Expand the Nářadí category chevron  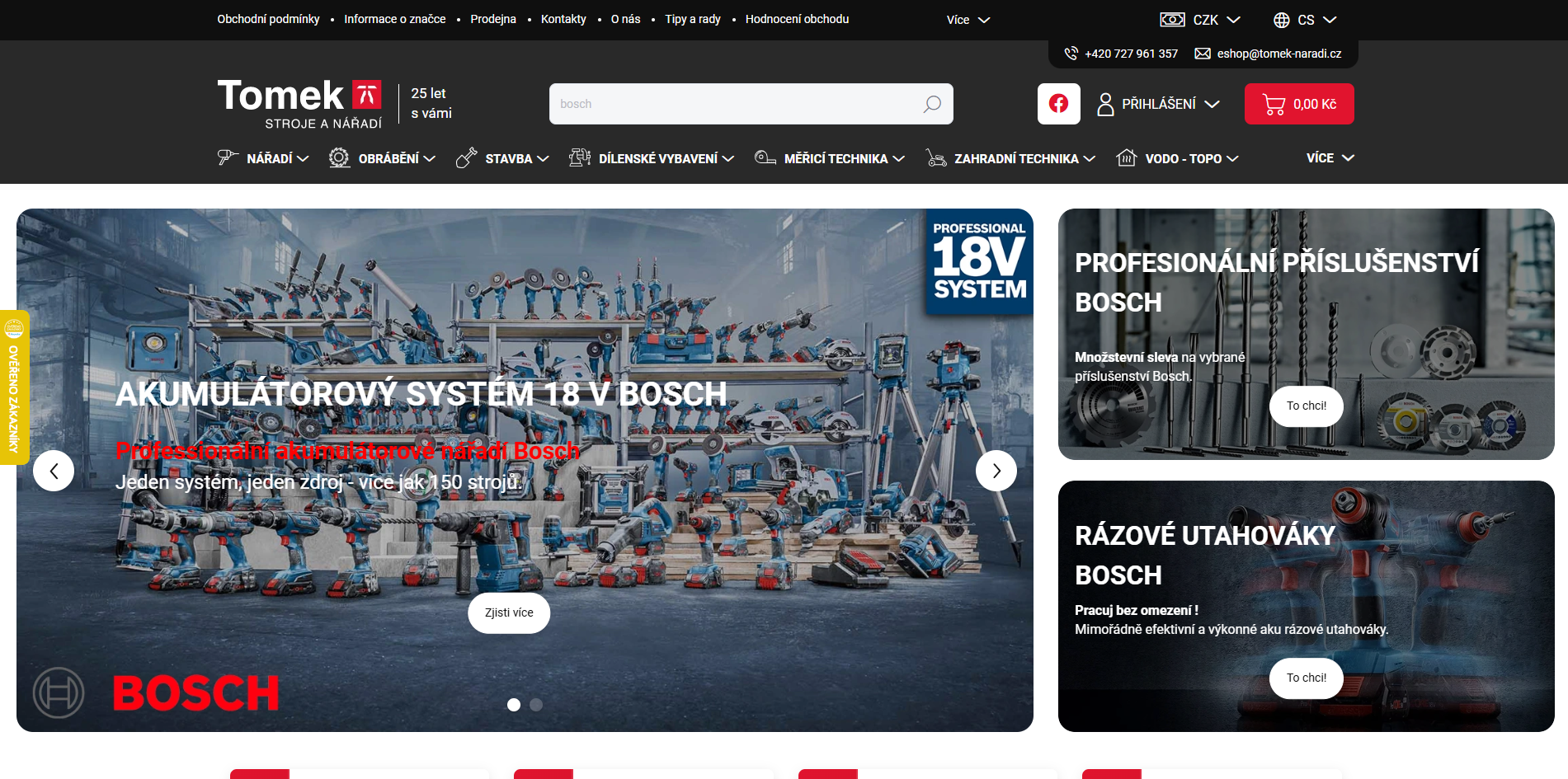[x=303, y=159]
